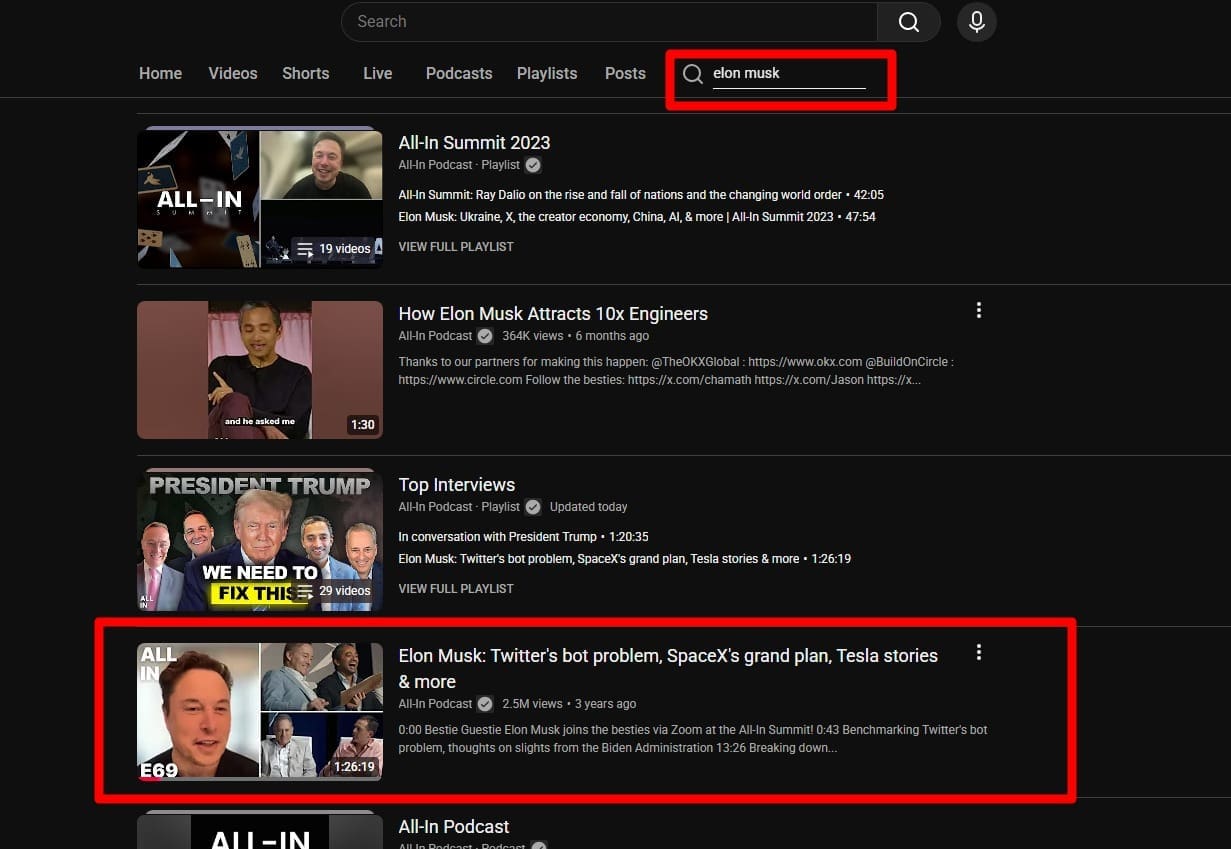Open the Videos tab
The image size is (1231, 849).
[x=233, y=74]
